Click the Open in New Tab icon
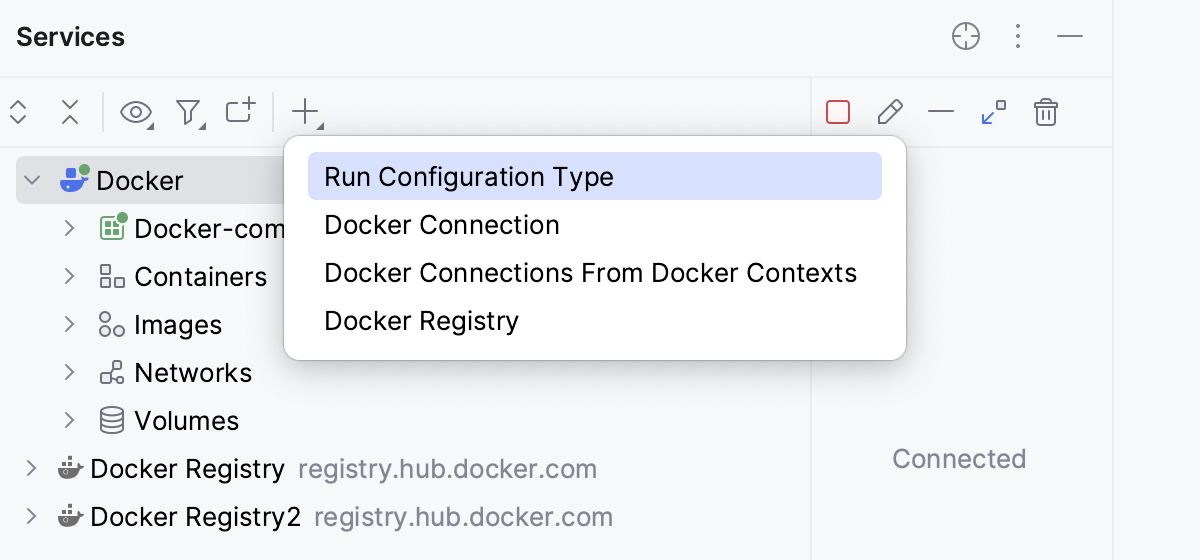1200x560 pixels. [240, 111]
